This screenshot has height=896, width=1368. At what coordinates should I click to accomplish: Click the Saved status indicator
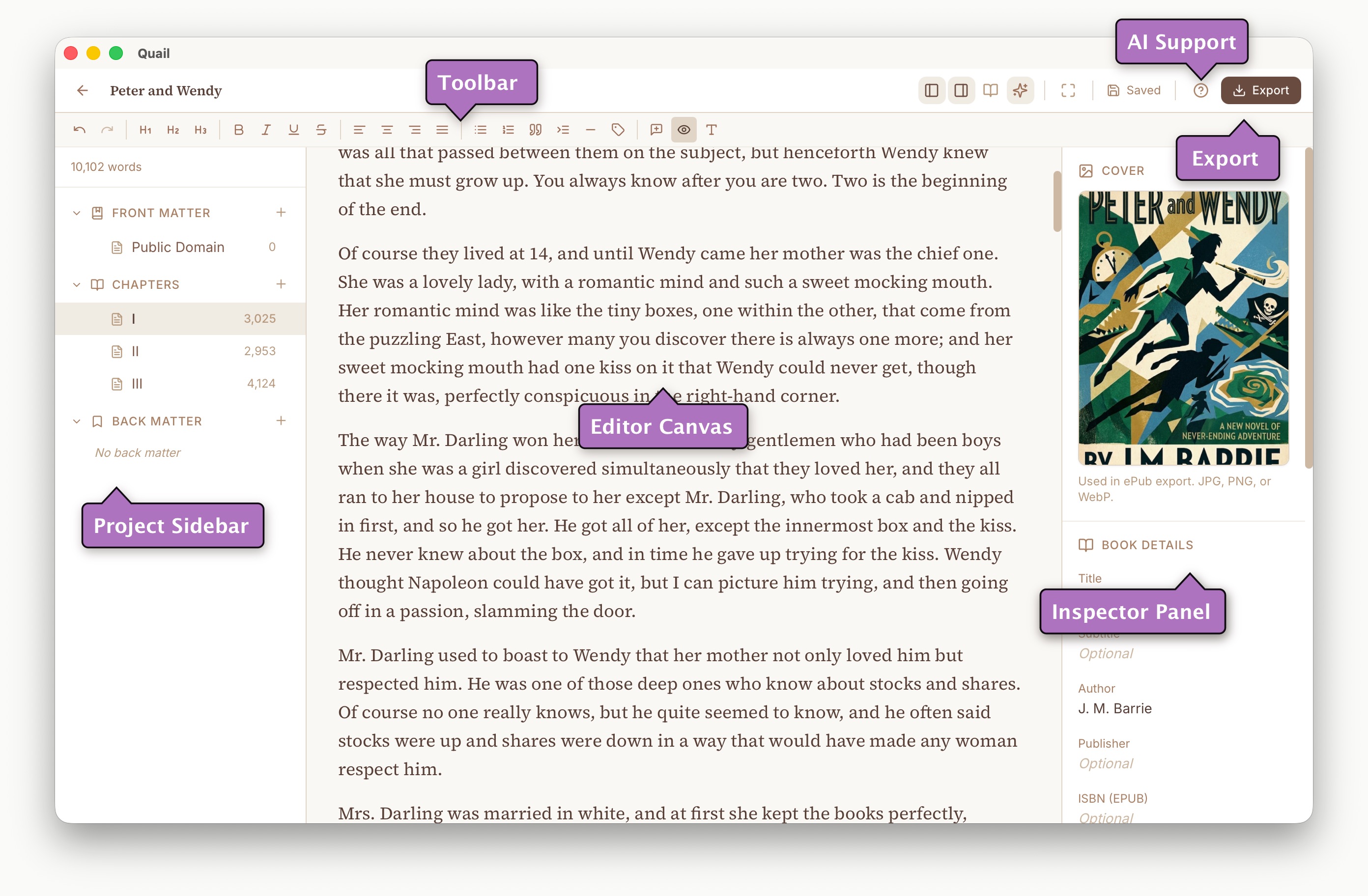1134,90
